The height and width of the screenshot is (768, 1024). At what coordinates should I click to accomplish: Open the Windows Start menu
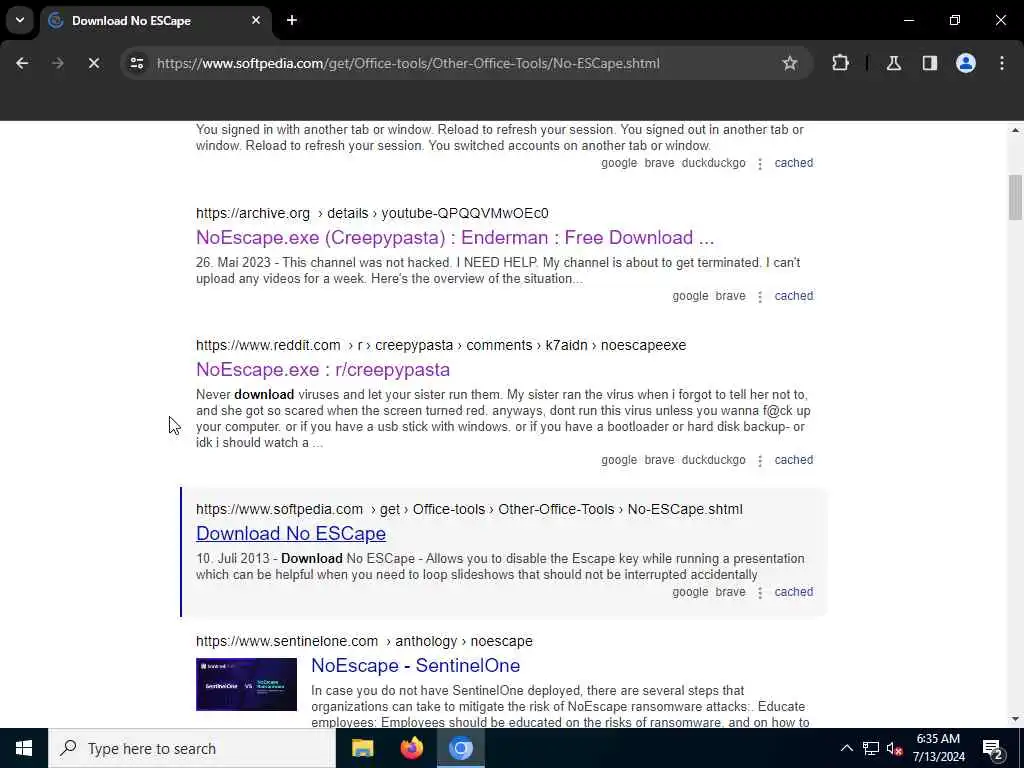24,748
